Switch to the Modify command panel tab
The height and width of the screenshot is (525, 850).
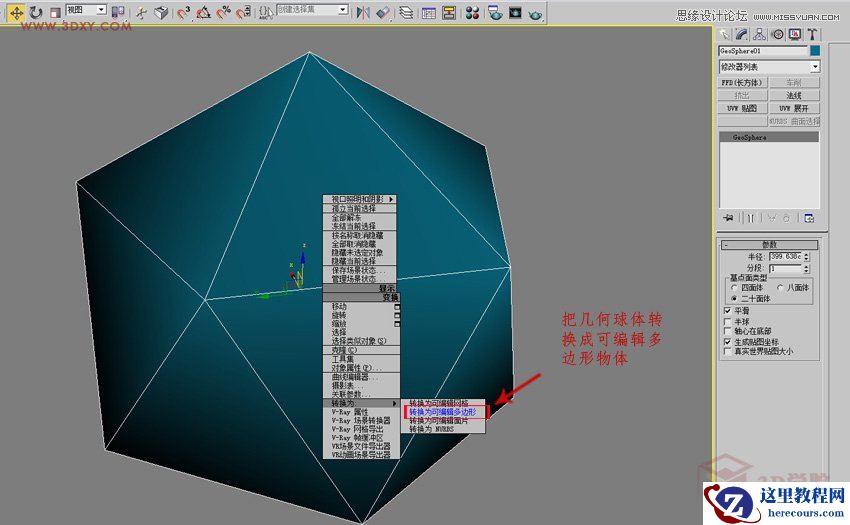click(742, 35)
